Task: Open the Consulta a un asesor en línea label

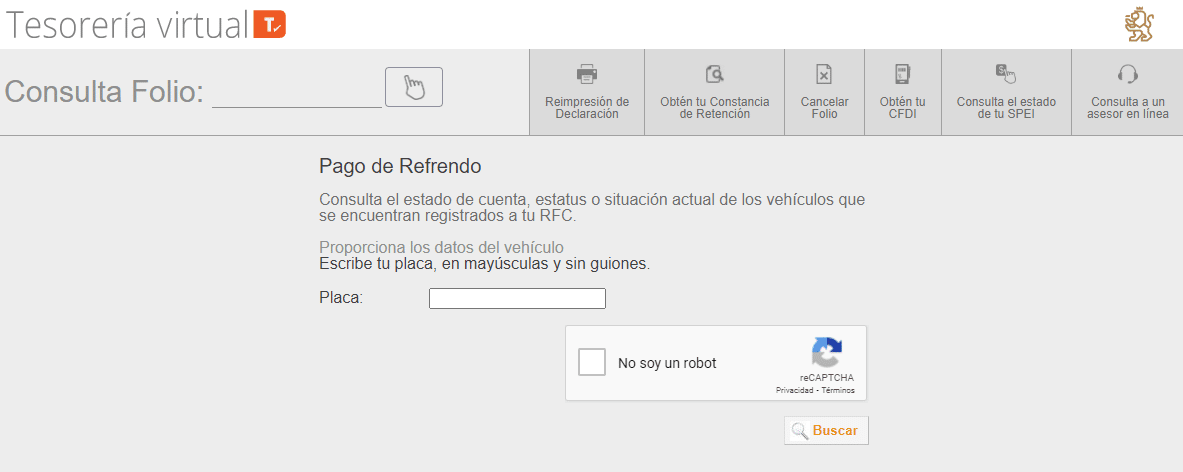Action: (x=1127, y=108)
